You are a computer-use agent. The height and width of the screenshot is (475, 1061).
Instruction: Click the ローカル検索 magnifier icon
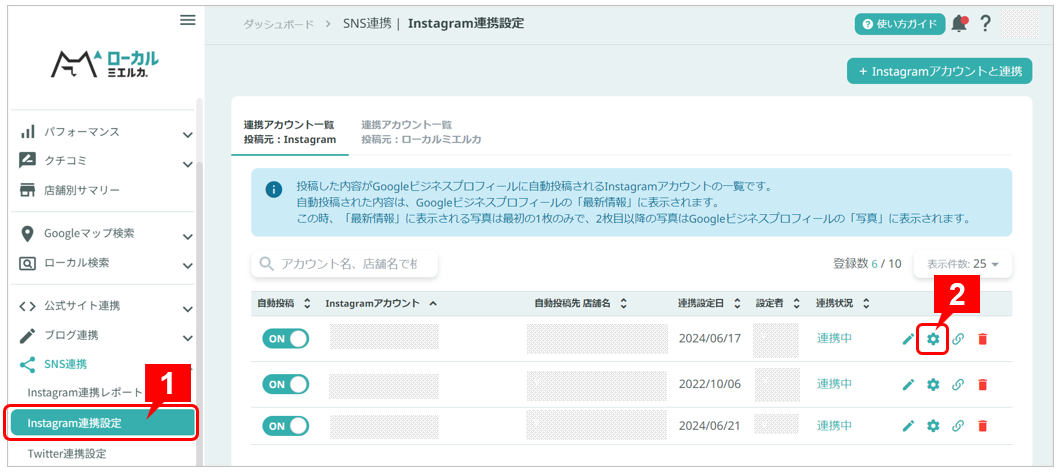[x=27, y=263]
